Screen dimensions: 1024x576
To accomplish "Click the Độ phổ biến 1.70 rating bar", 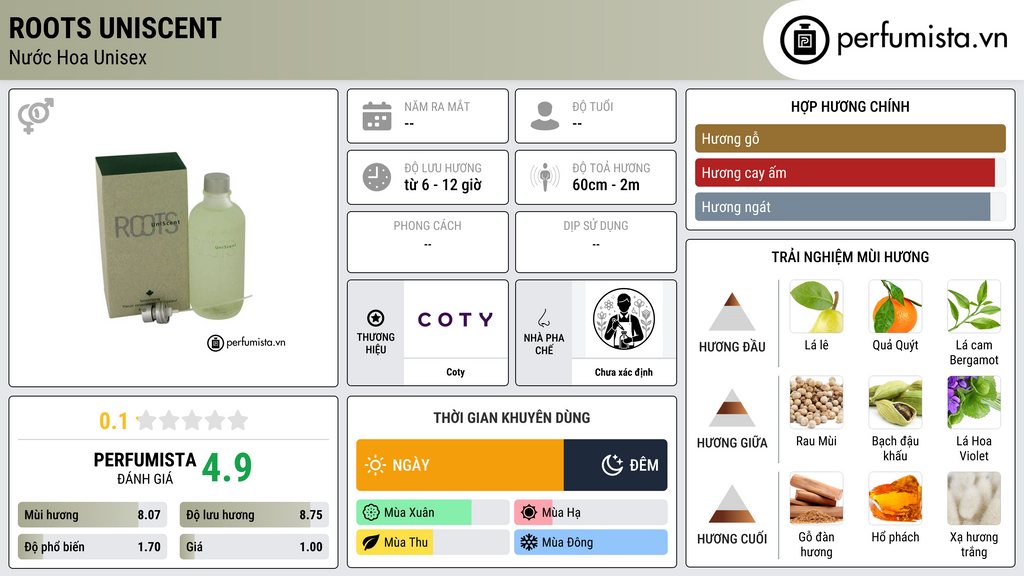I will click(92, 547).
